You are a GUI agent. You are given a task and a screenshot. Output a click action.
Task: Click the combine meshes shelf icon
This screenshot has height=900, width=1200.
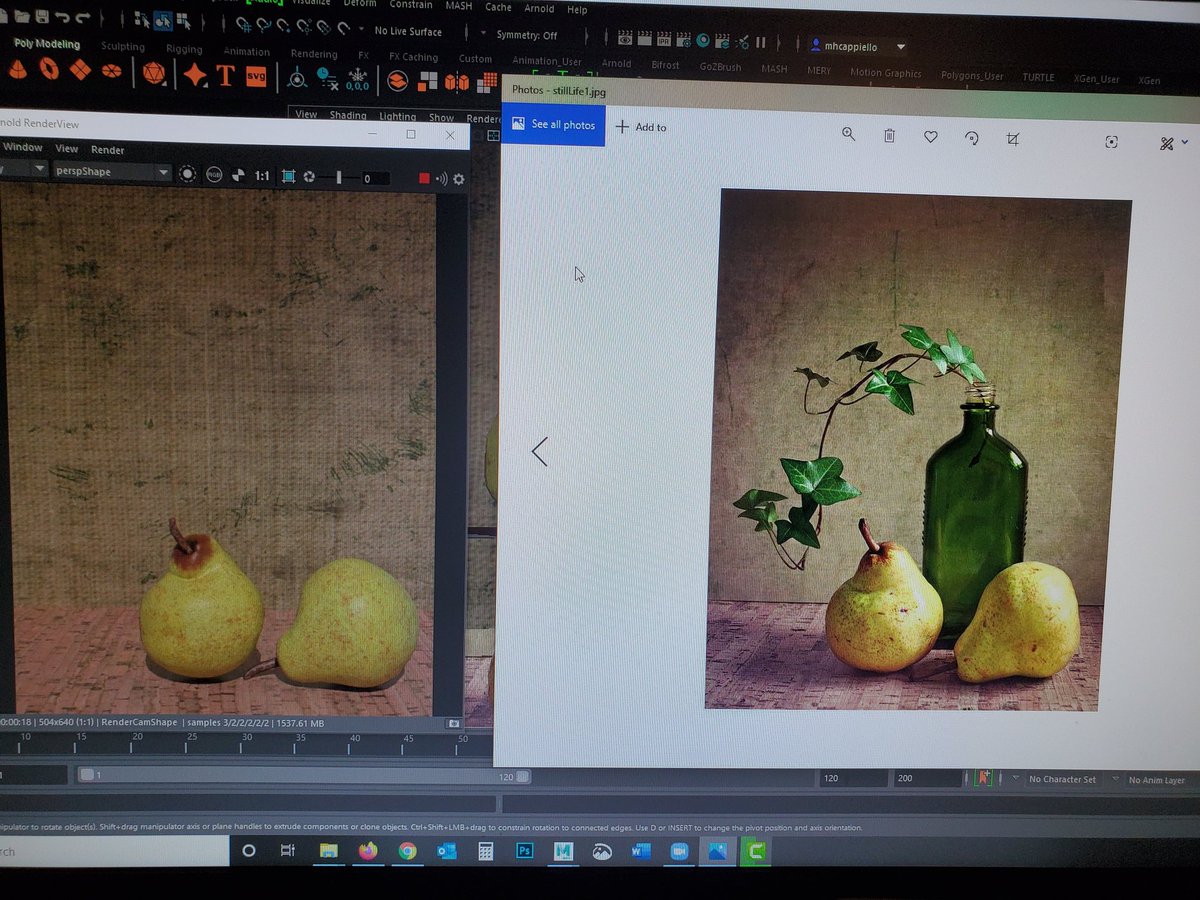(x=397, y=81)
